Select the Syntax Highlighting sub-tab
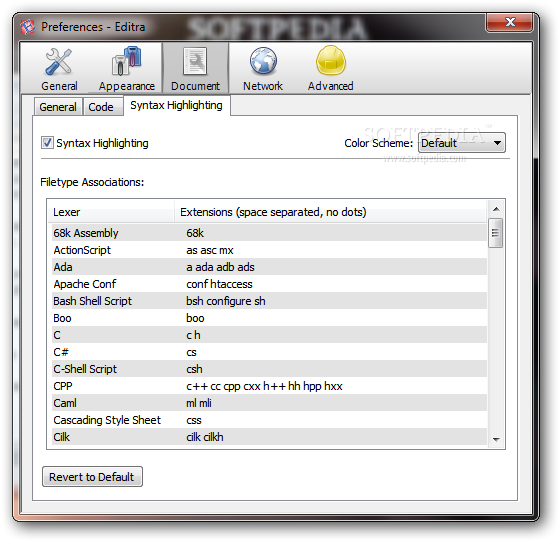The height and width of the screenshot is (542, 560). click(x=176, y=105)
